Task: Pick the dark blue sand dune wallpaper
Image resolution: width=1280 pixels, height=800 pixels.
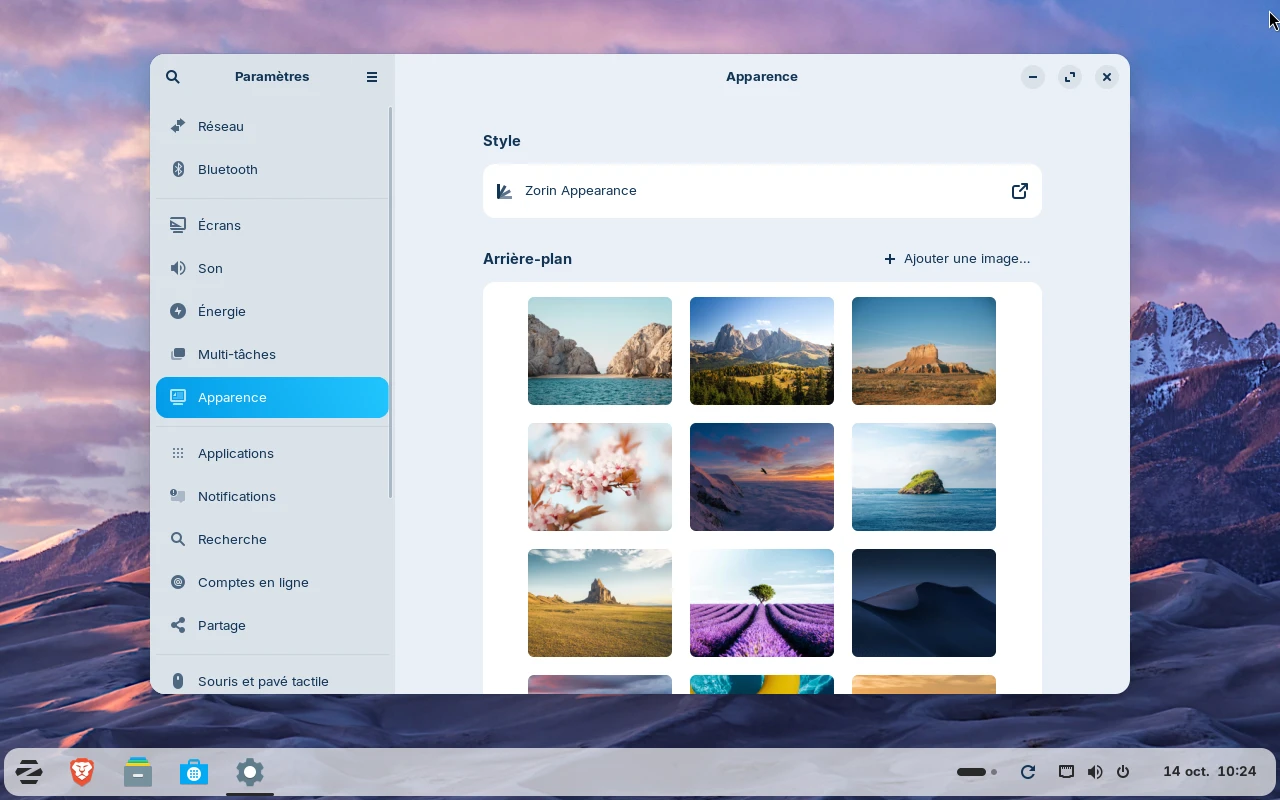Action: (924, 603)
